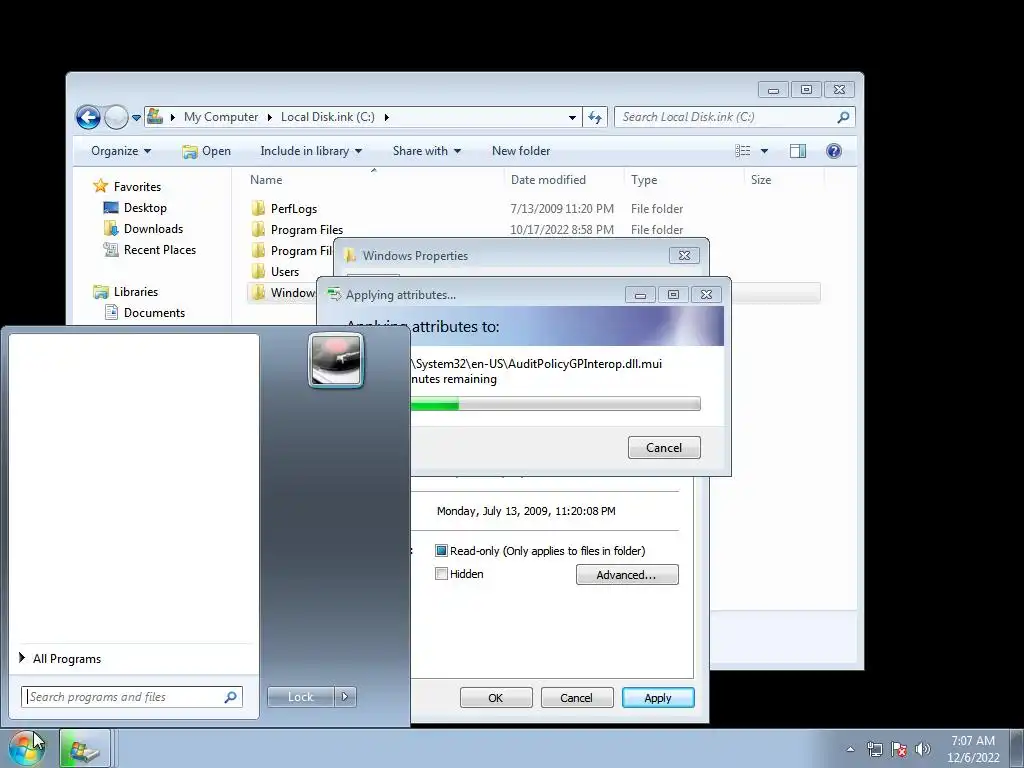Image resolution: width=1024 pixels, height=768 pixels.
Task: Select Recent Places in navigation pane
Action: 150,249
